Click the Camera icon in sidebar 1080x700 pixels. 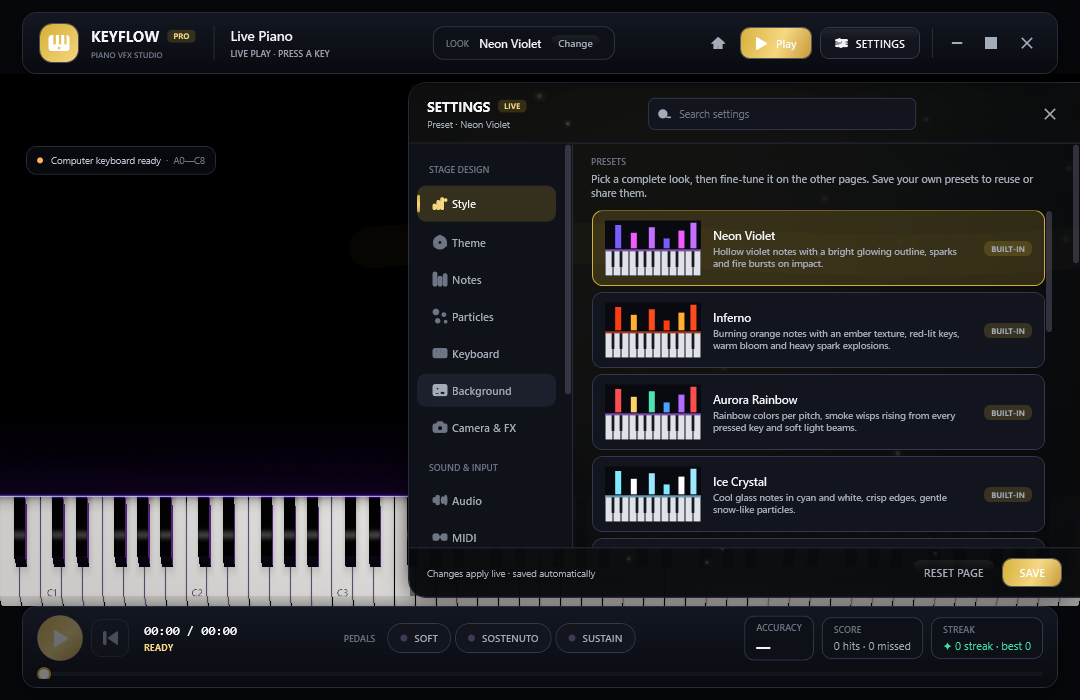(439, 427)
